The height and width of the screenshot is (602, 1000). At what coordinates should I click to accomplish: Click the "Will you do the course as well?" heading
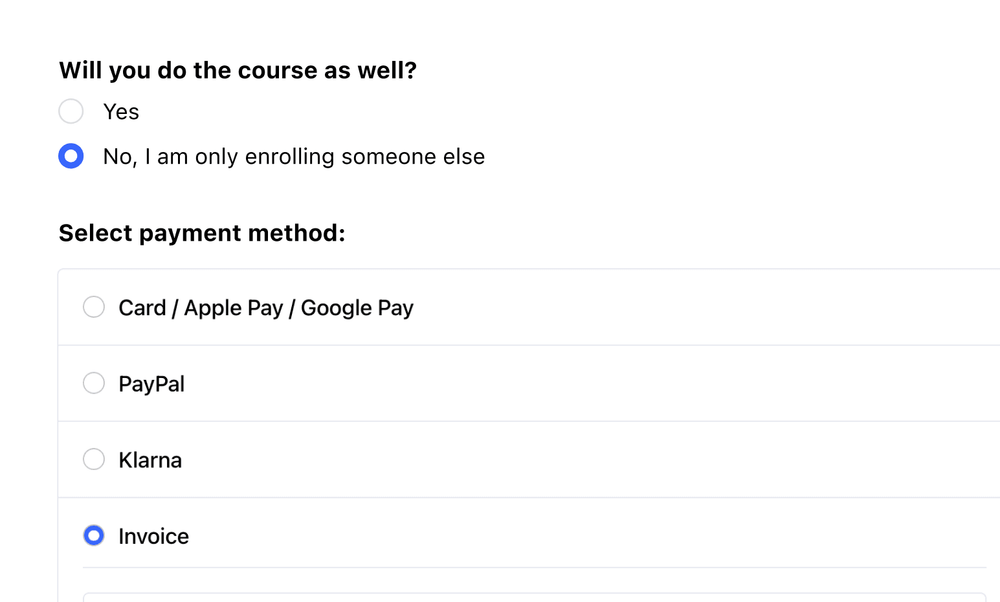[238, 71]
